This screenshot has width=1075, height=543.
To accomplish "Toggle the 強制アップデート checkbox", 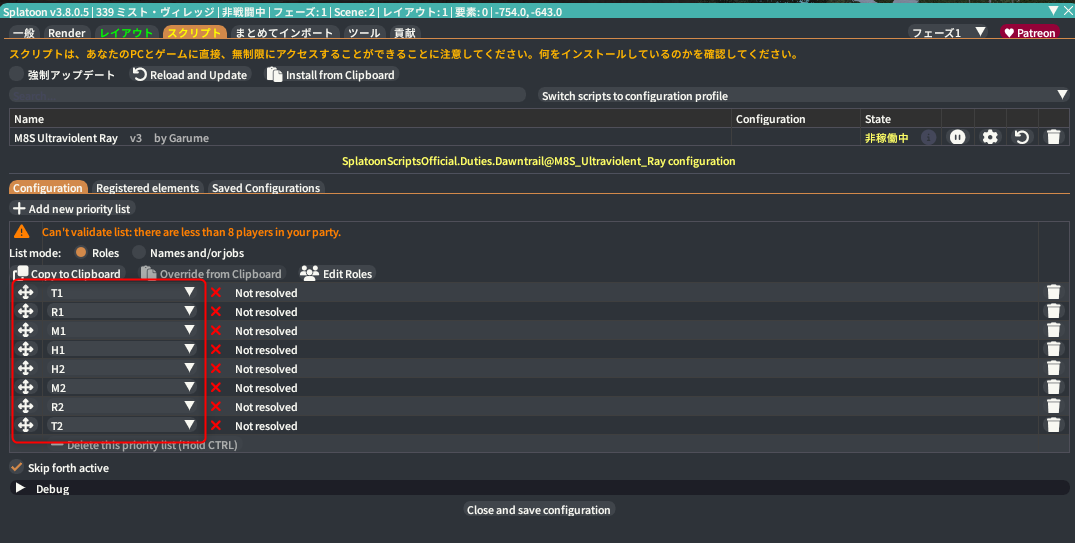I will (x=17, y=73).
